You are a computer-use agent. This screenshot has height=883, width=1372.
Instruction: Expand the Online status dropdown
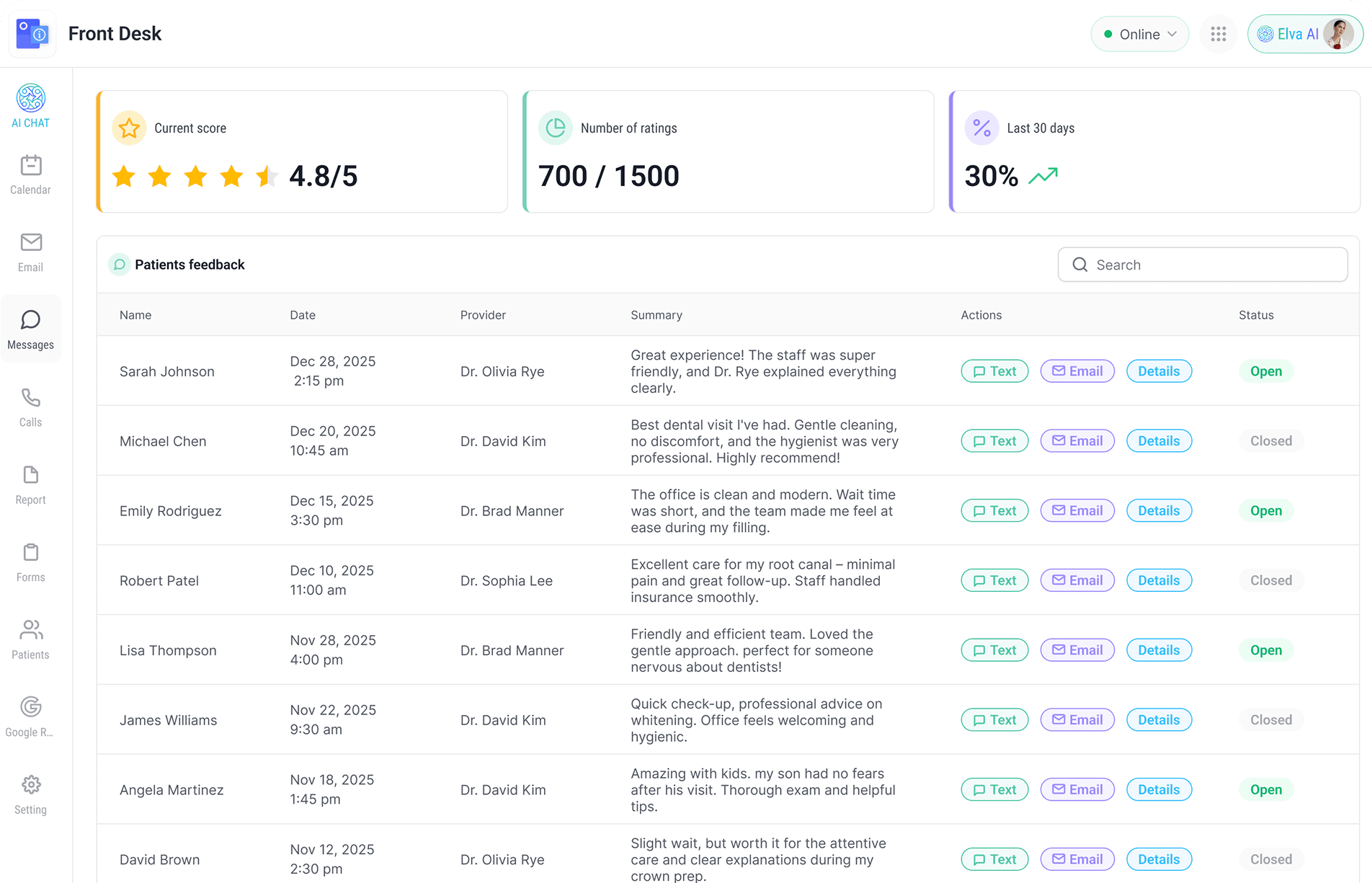pos(1139,34)
